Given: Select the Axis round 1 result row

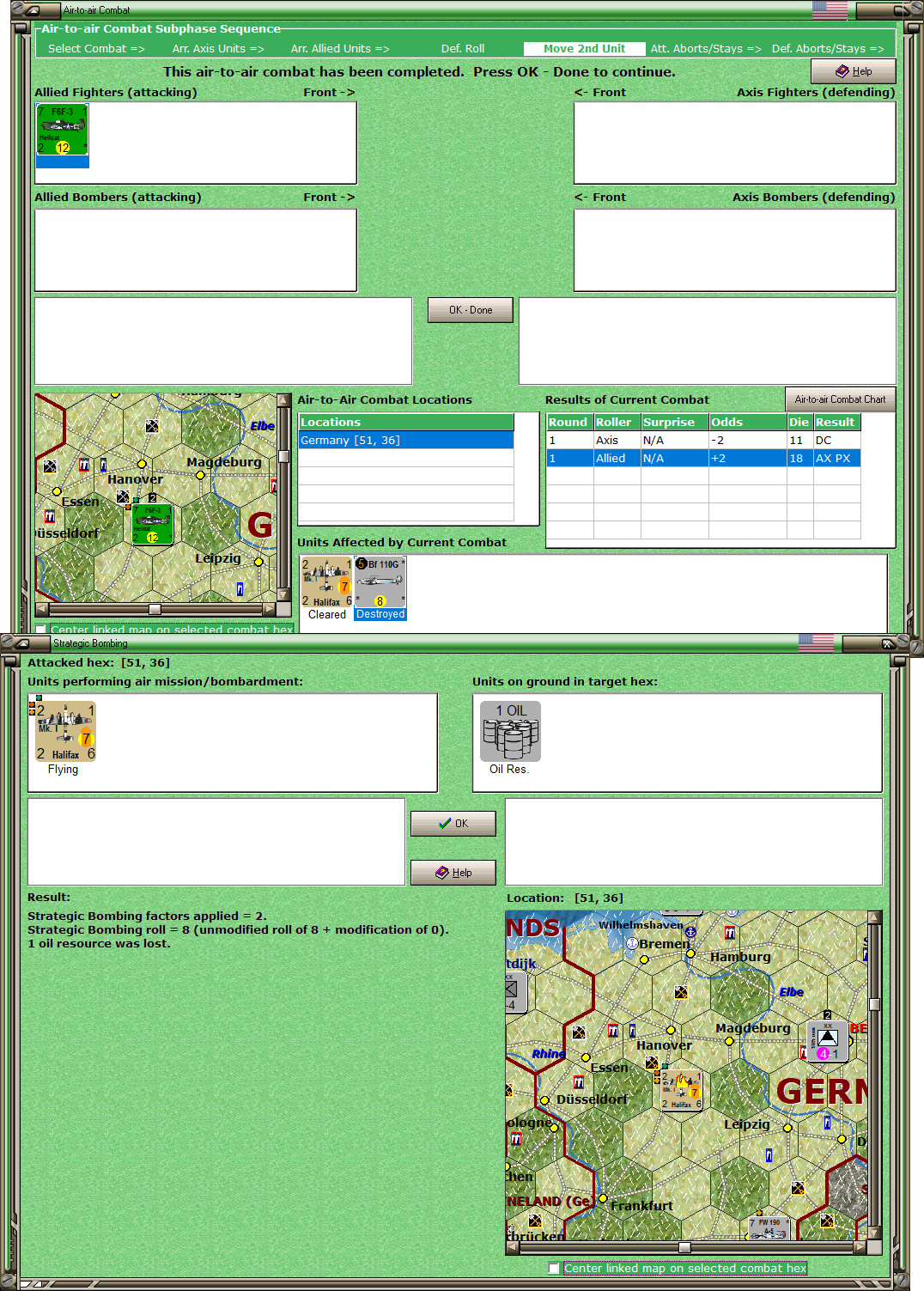Looking at the screenshot, I should pyautogui.click(x=703, y=441).
